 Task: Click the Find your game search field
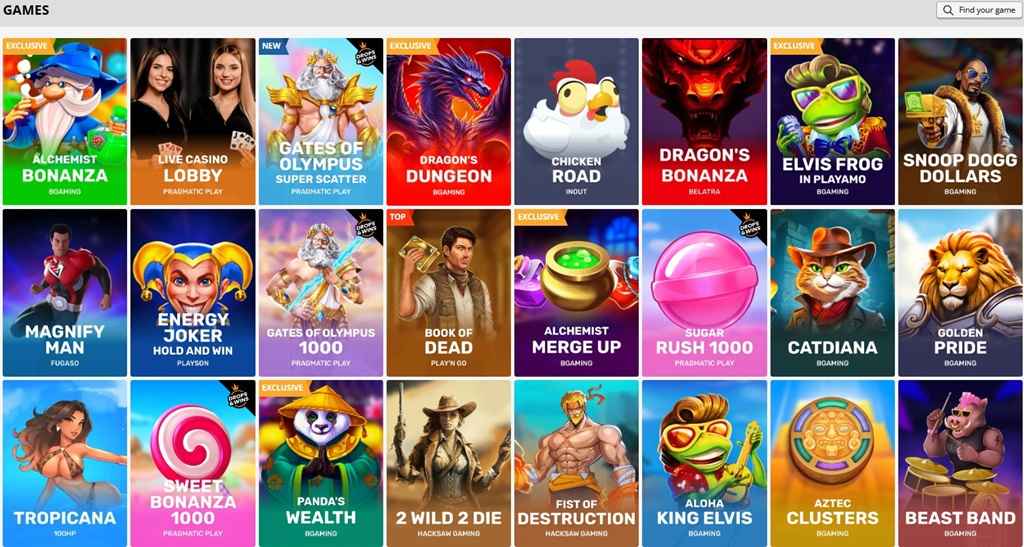978,10
